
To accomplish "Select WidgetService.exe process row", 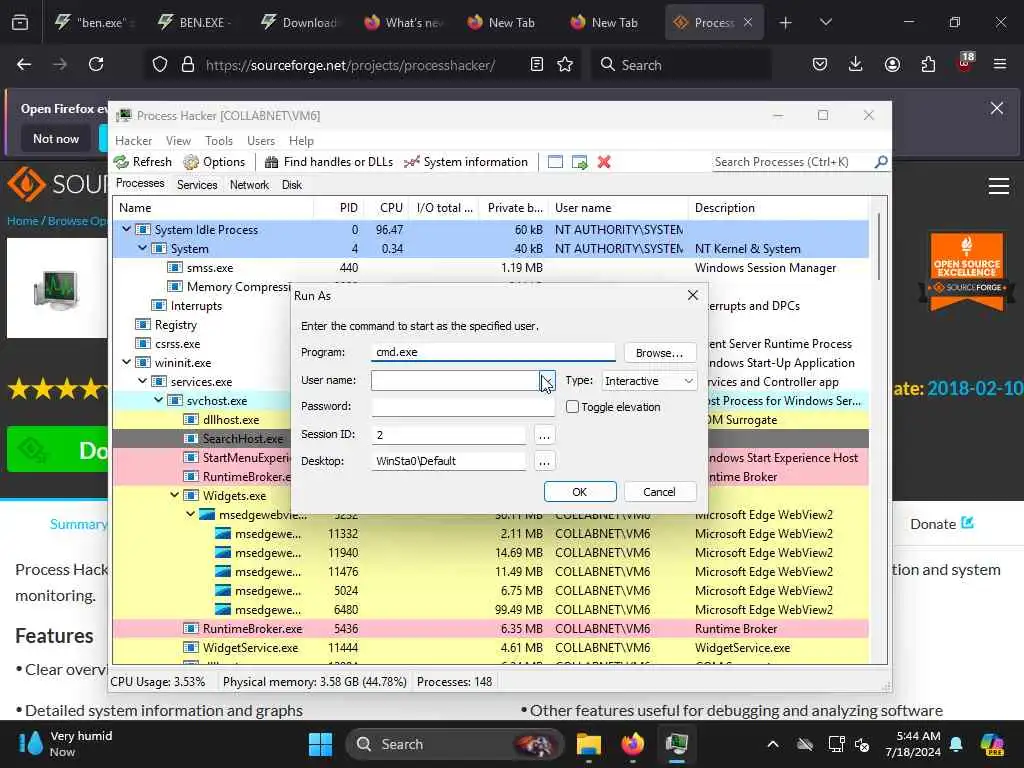I will point(490,648).
